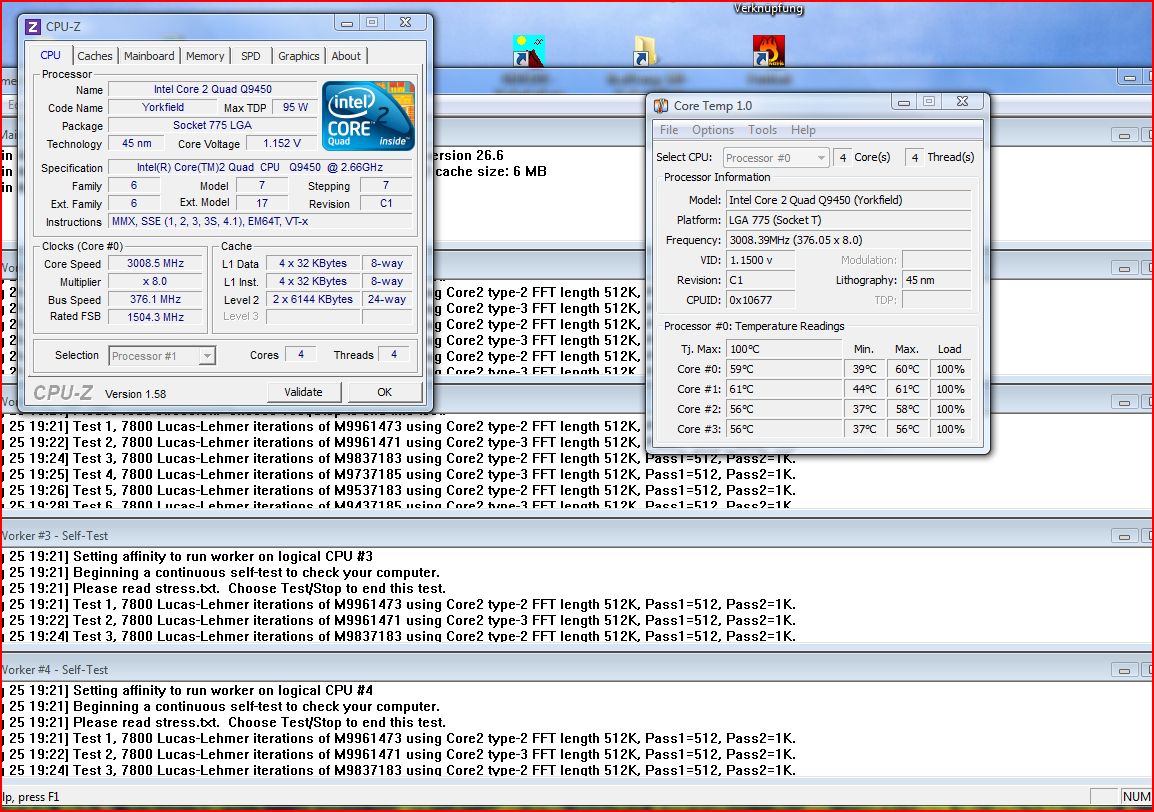The height and width of the screenshot is (812, 1154).
Task: Click the Tj. Max value 100°C
Action: 784,349
